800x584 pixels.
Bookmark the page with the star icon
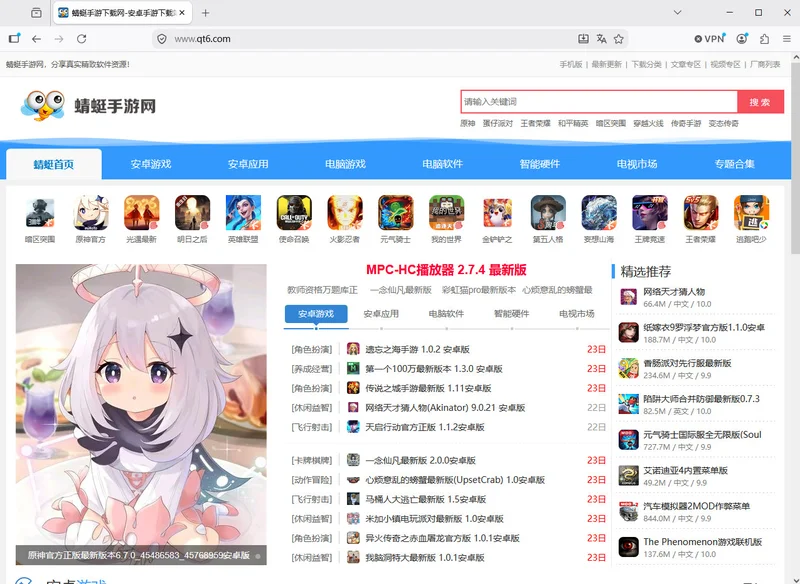click(x=619, y=39)
